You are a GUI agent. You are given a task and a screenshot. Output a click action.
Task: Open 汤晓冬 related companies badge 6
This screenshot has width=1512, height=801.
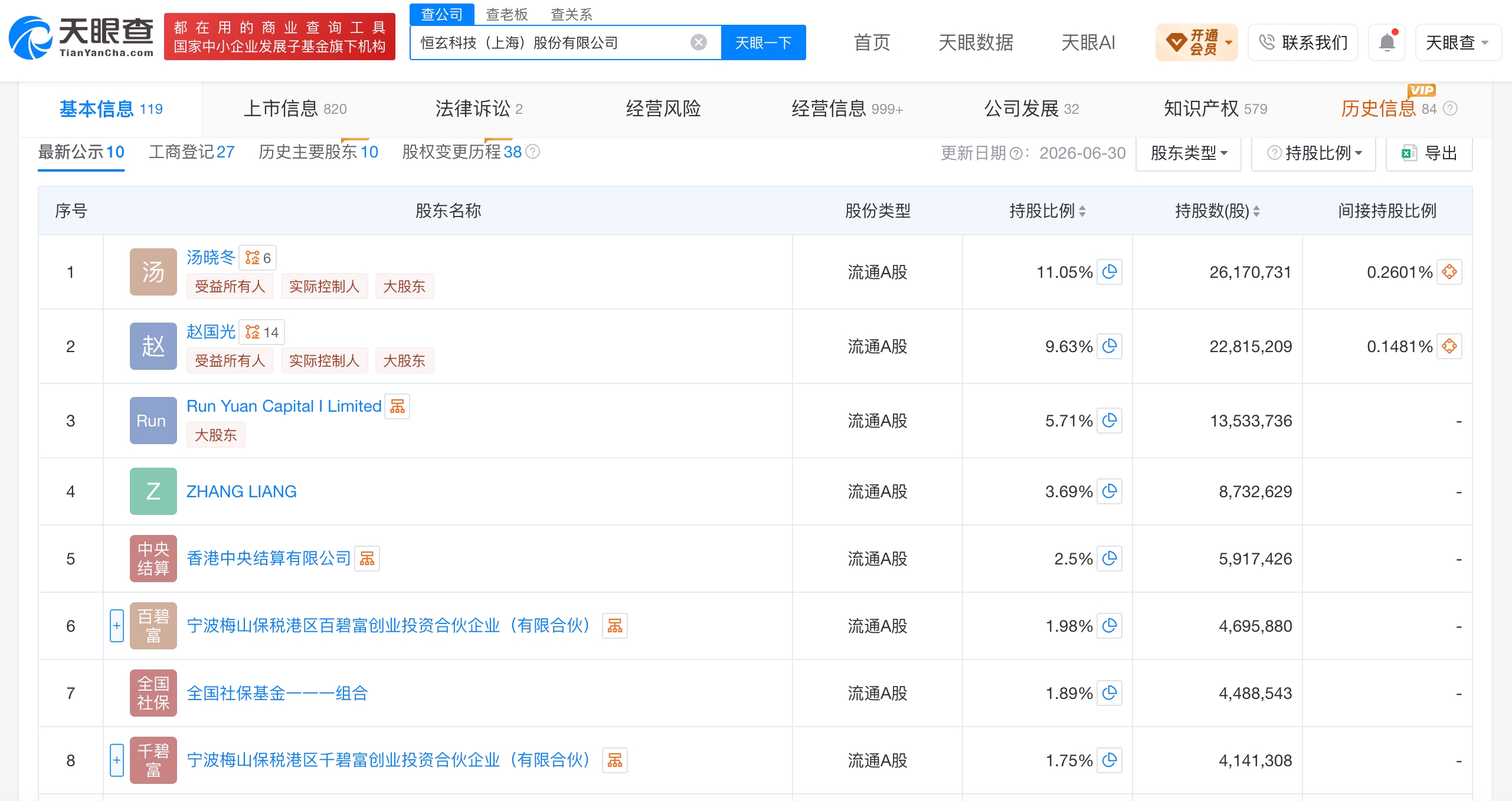coord(258,258)
